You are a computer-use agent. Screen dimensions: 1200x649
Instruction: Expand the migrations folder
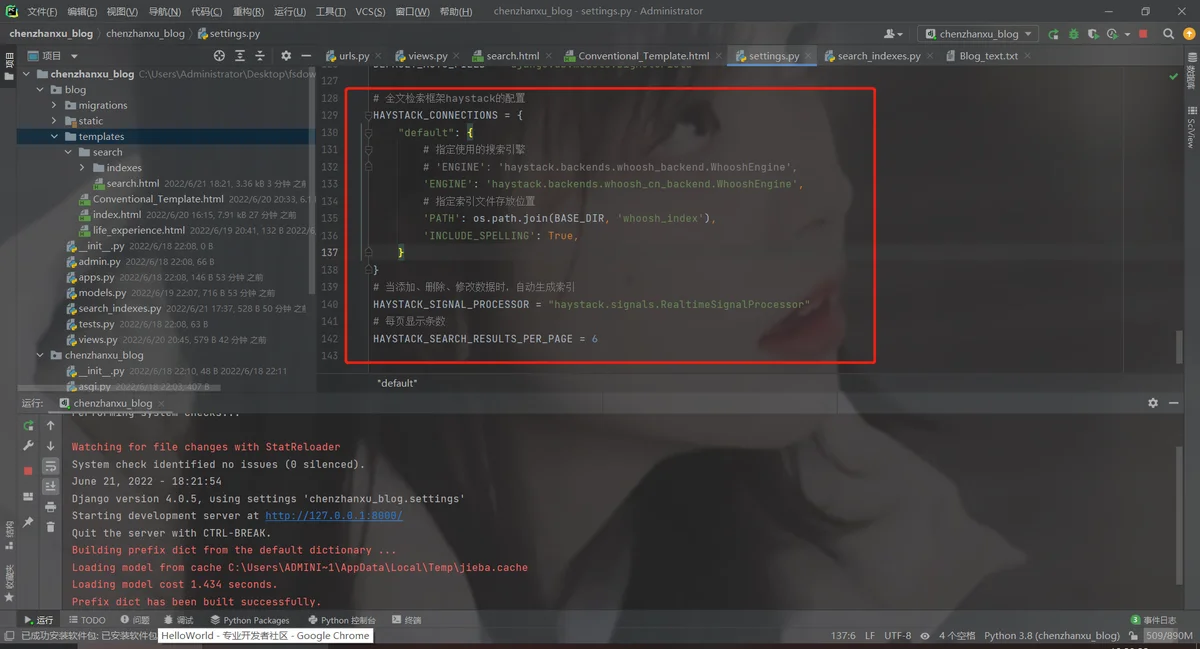[x=55, y=105]
